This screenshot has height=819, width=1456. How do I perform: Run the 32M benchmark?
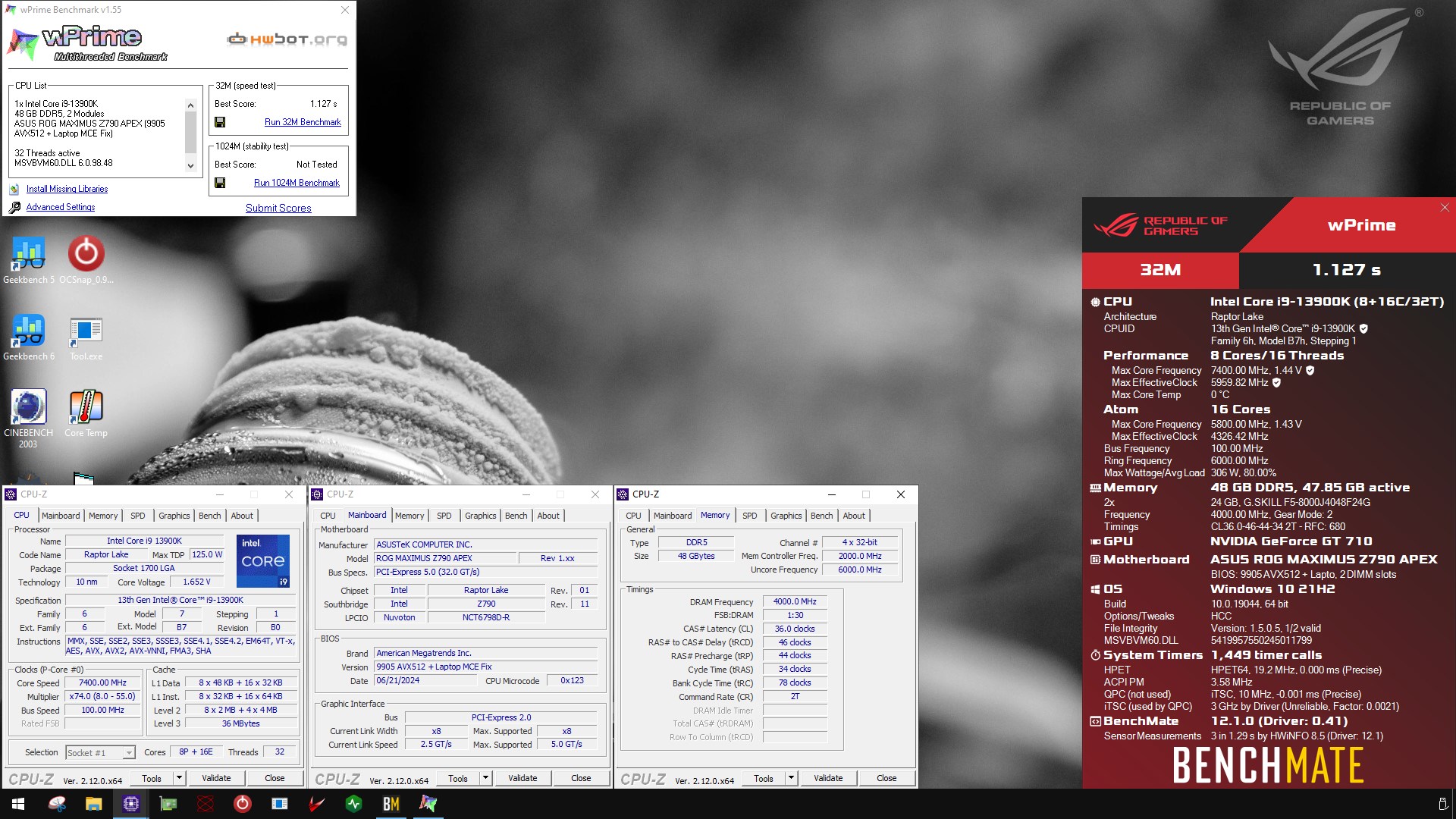tap(303, 122)
